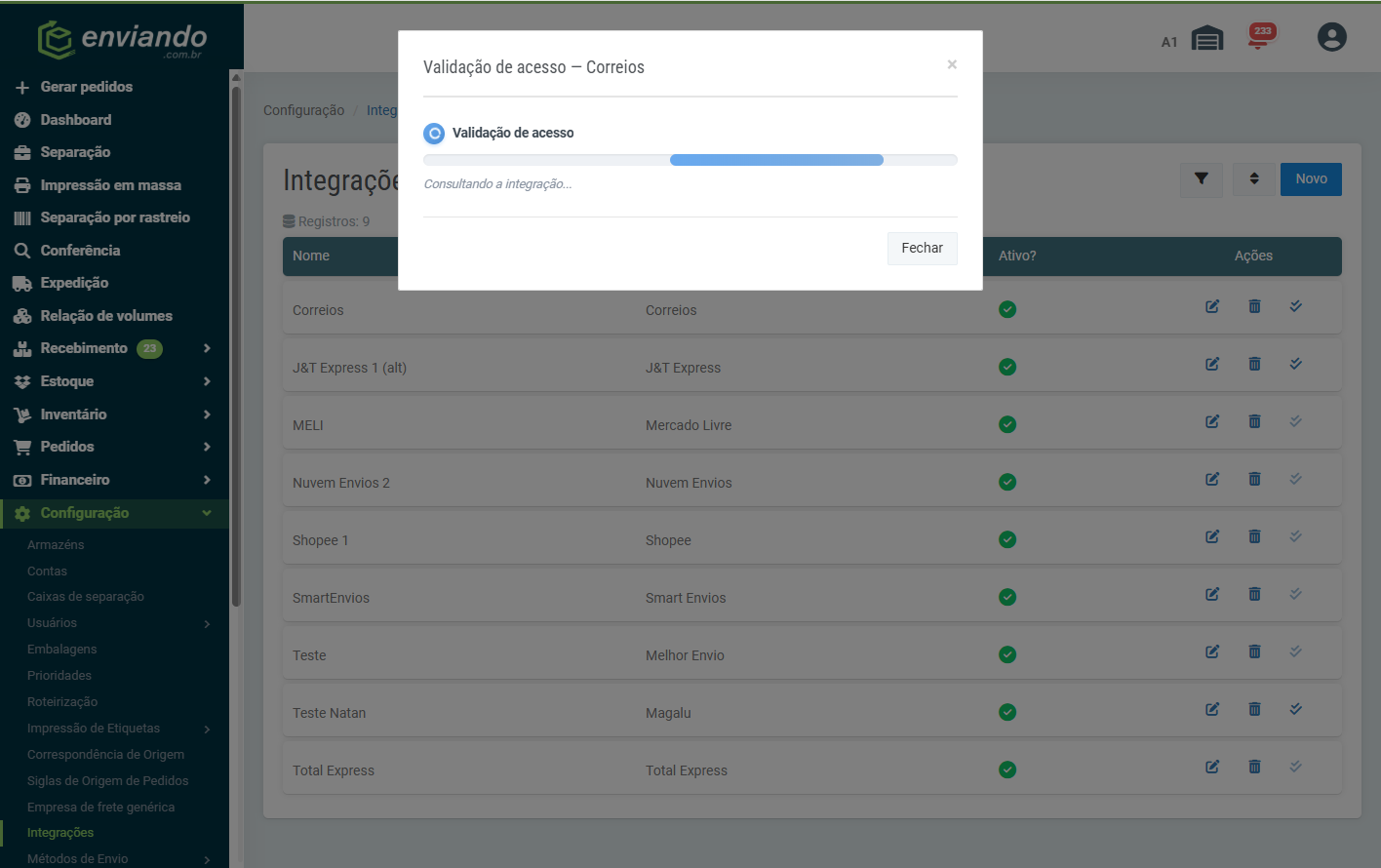Delete the Total Express integration

1254,767
